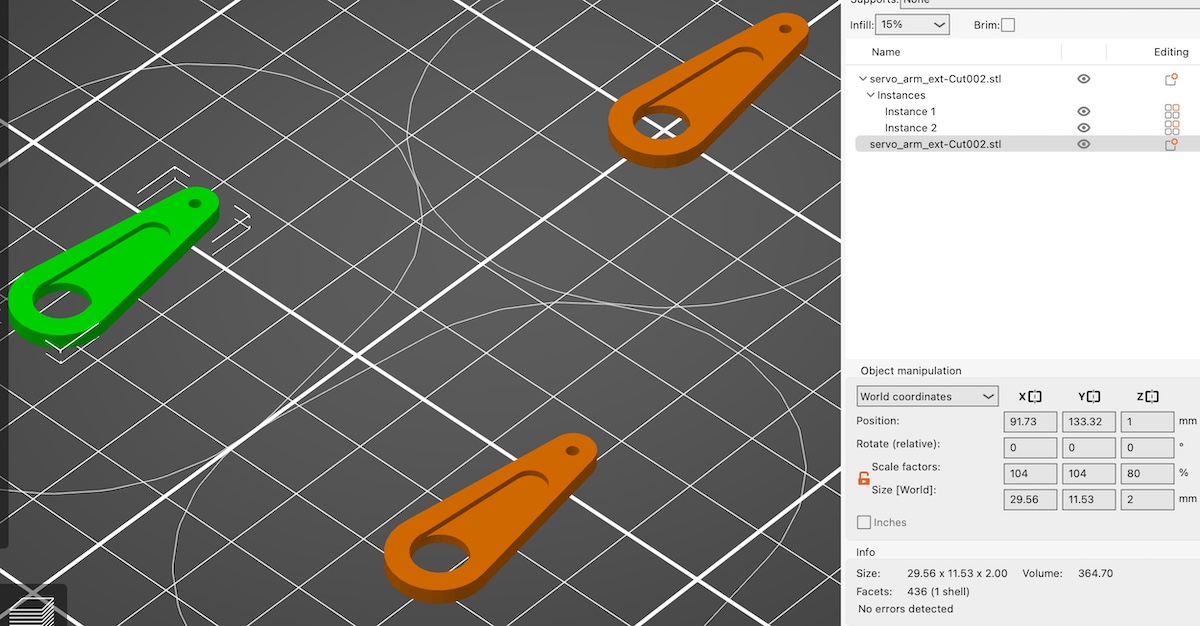
Task: Click the Y axis mirror icon
Action: [x=1094, y=397]
